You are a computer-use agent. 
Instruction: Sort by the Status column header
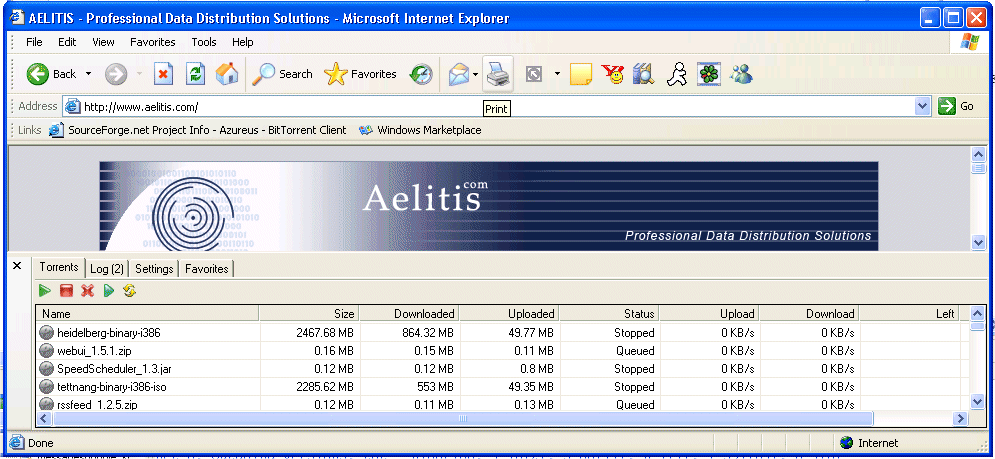click(x=609, y=314)
